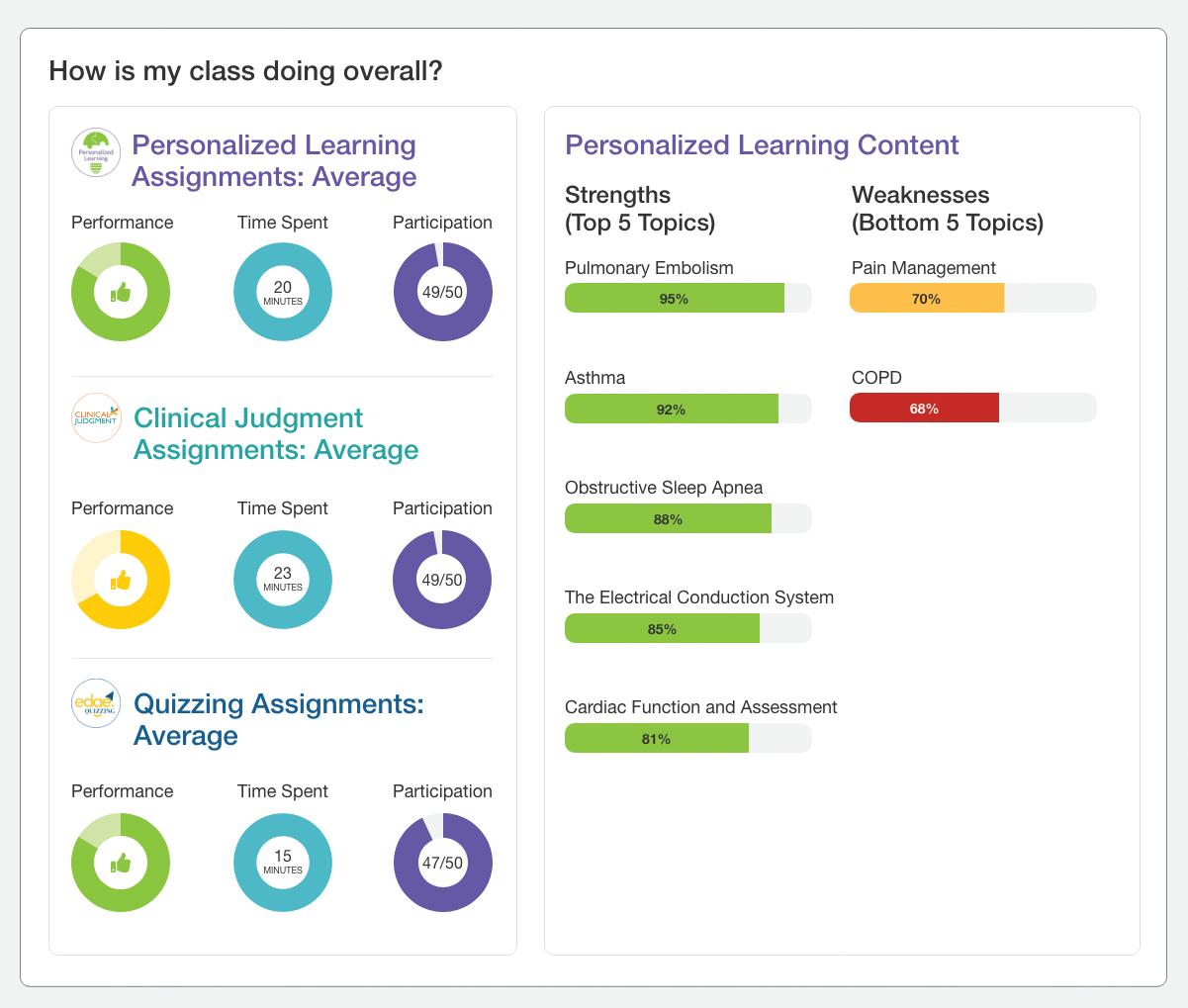This screenshot has width=1188, height=1008.
Task: Click thumbs-up icon in Quizzing performance chart
Action: click(121, 864)
